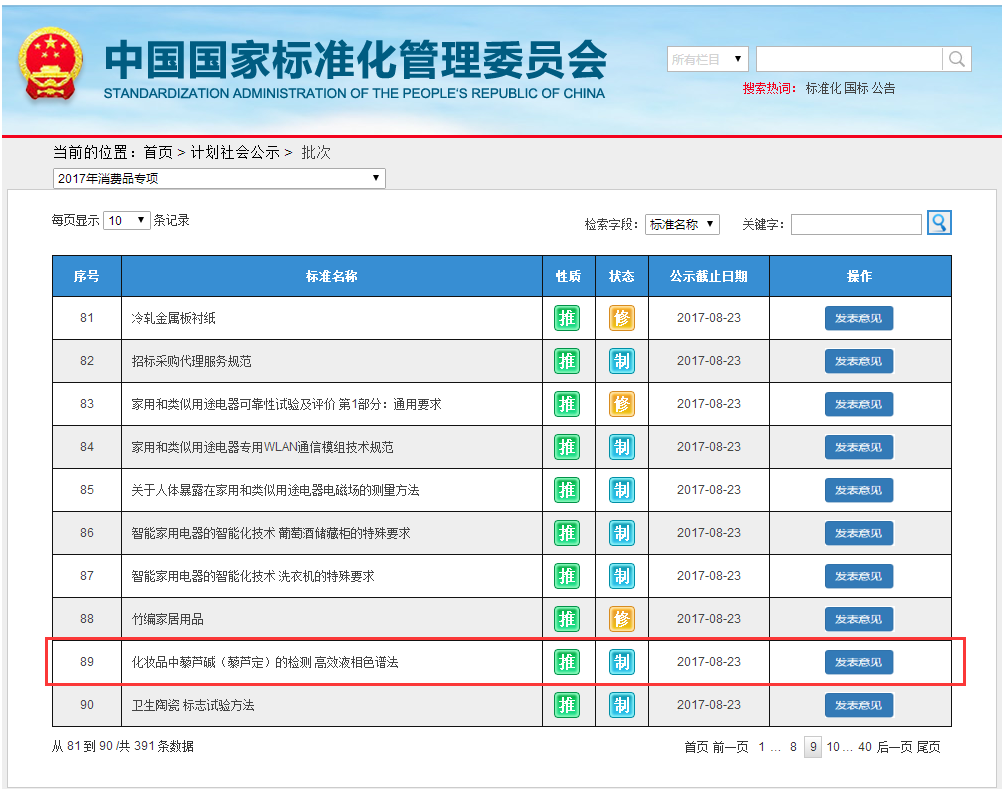Screen dimensions: 1003x789
Task: Click 发表意见 button for row 89
Action: (x=859, y=662)
